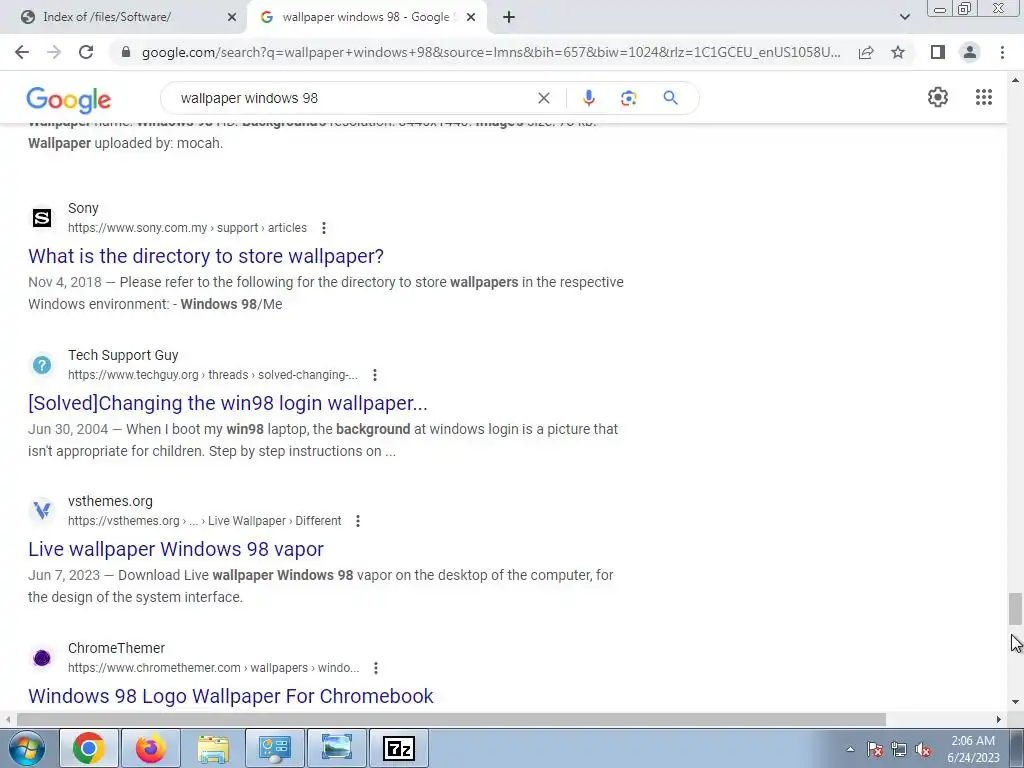Open Google quick settings gear

click(938, 97)
